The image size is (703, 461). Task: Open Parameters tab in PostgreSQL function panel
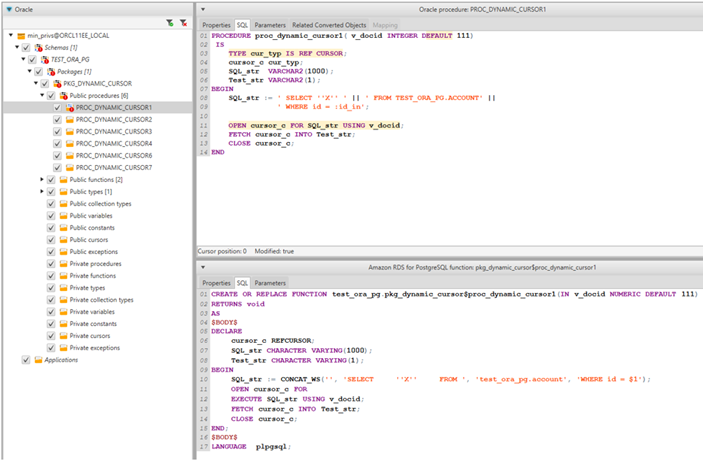[268, 283]
